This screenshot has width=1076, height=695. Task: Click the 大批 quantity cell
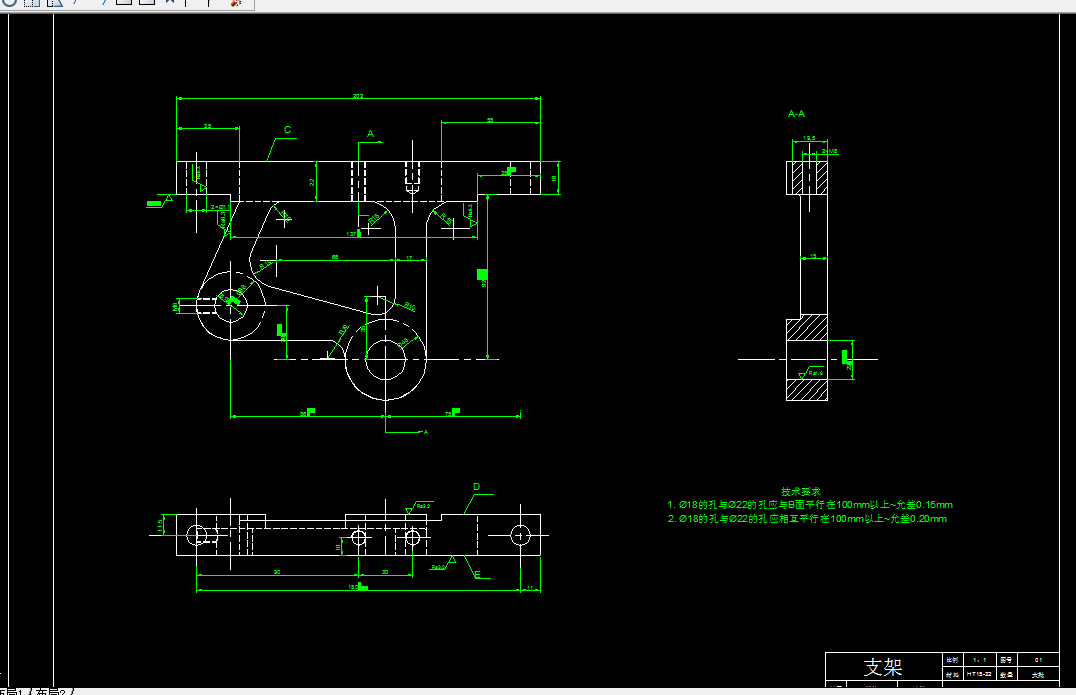[1038, 674]
